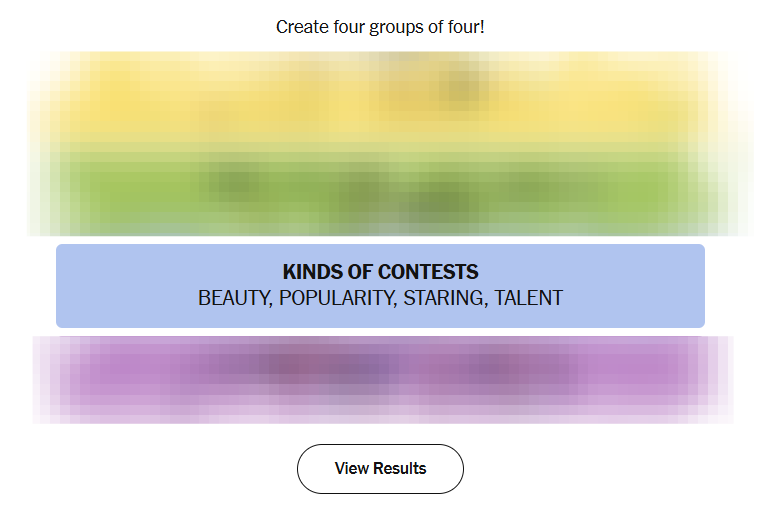Click the word TALENT in blue card
The width and height of the screenshot is (768, 526).
click(529, 298)
